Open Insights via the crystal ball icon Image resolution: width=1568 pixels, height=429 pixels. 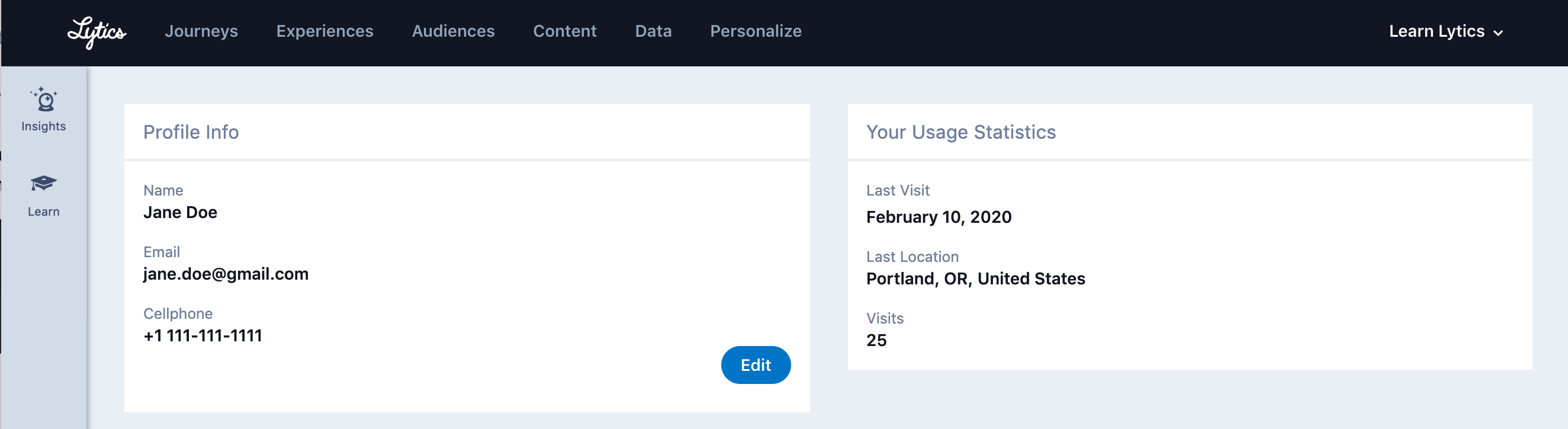[44, 100]
